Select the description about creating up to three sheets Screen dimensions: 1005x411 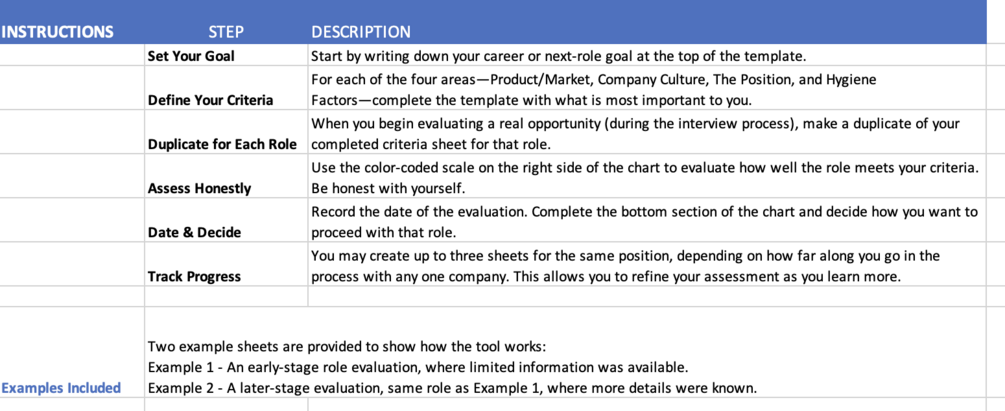(x=625, y=265)
